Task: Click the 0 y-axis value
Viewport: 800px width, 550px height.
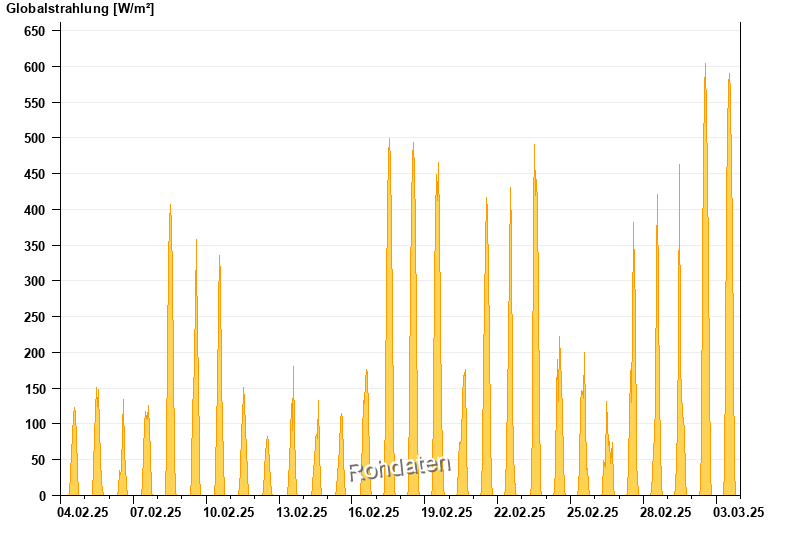Action: [x=42, y=496]
